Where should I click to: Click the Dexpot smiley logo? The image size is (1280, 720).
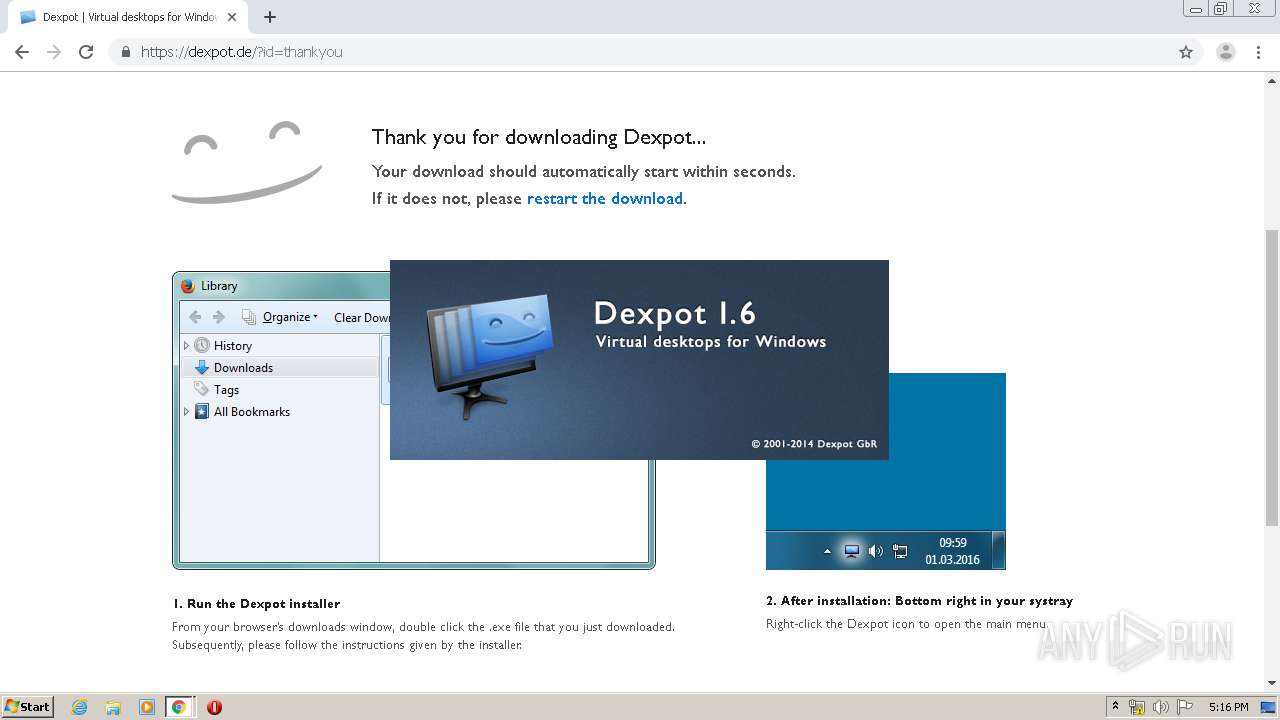tap(247, 162)
